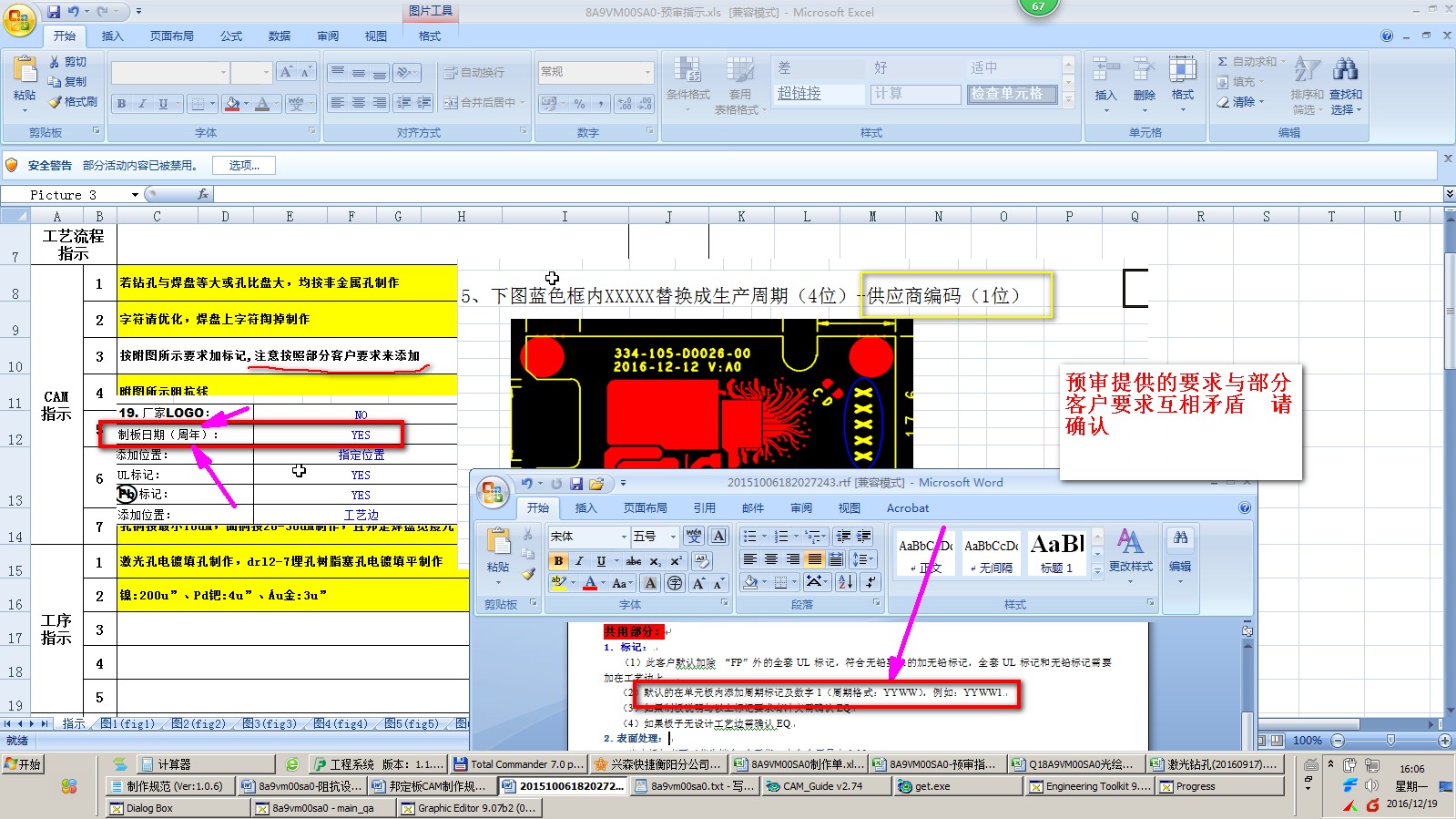Click Excel increase decimal button
The image size is (1456, 819).
625,104
